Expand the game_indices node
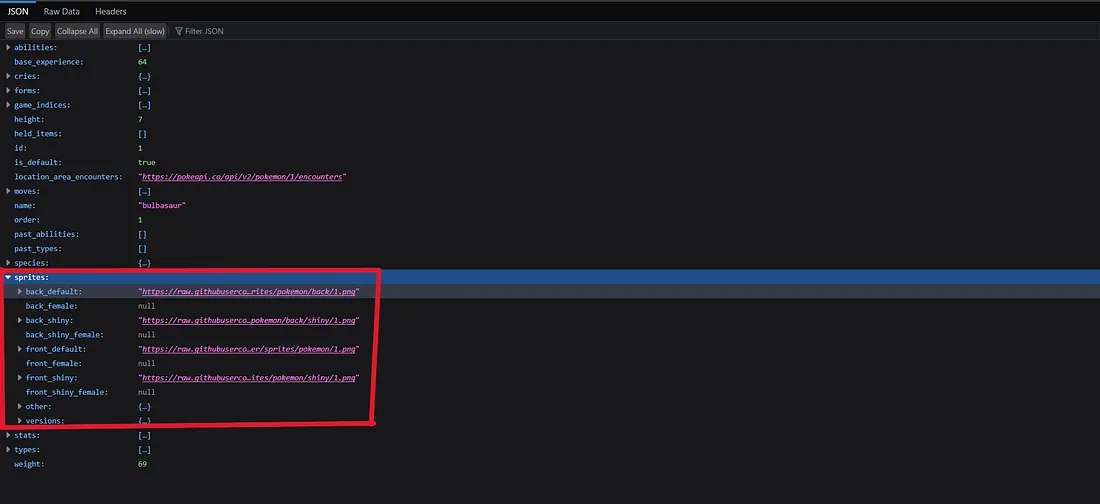Image resolution: width=1100 pixels, height=504 pixels. [x=8, y=105]
